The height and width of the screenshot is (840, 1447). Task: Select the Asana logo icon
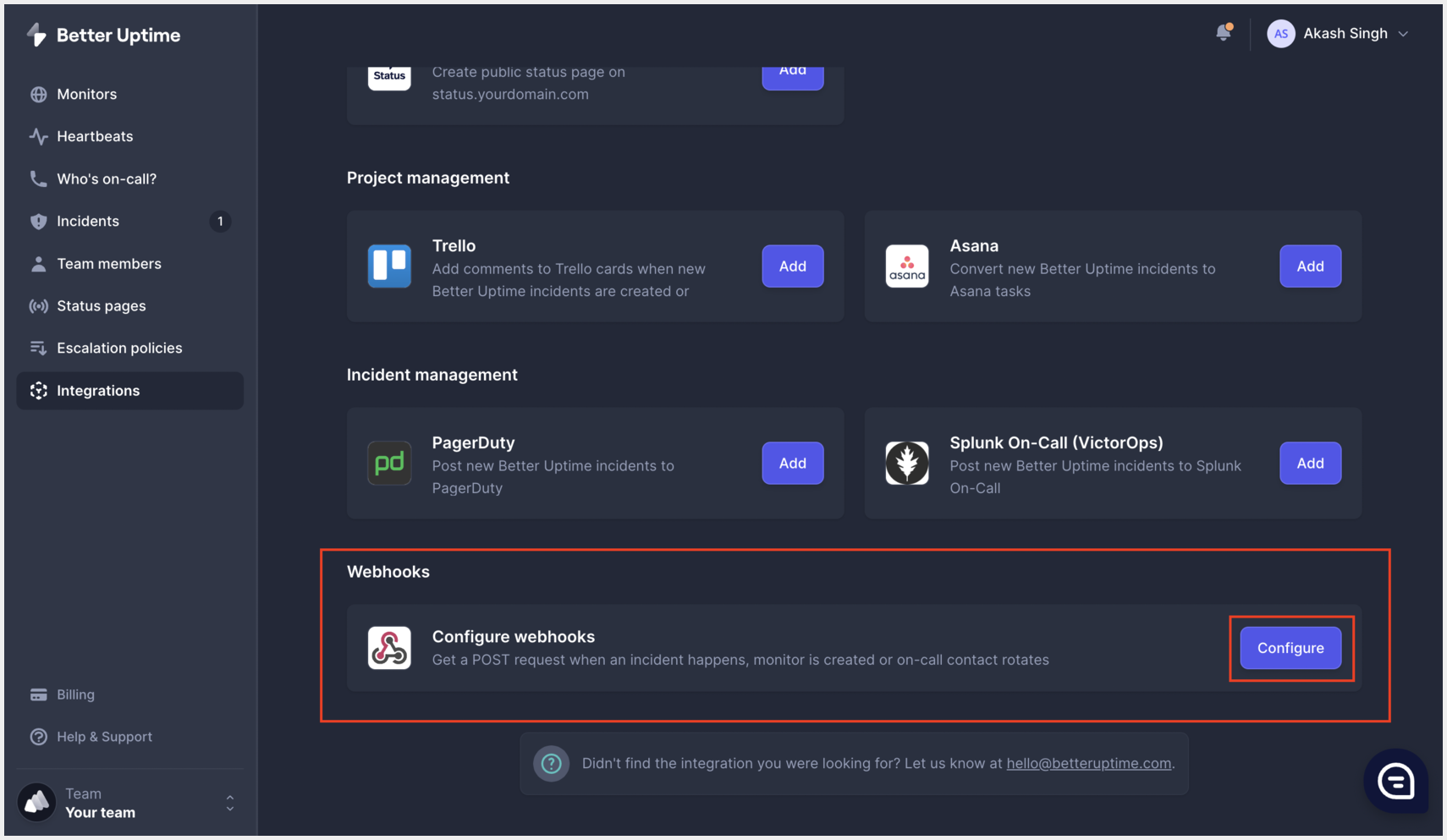point(907,266)
